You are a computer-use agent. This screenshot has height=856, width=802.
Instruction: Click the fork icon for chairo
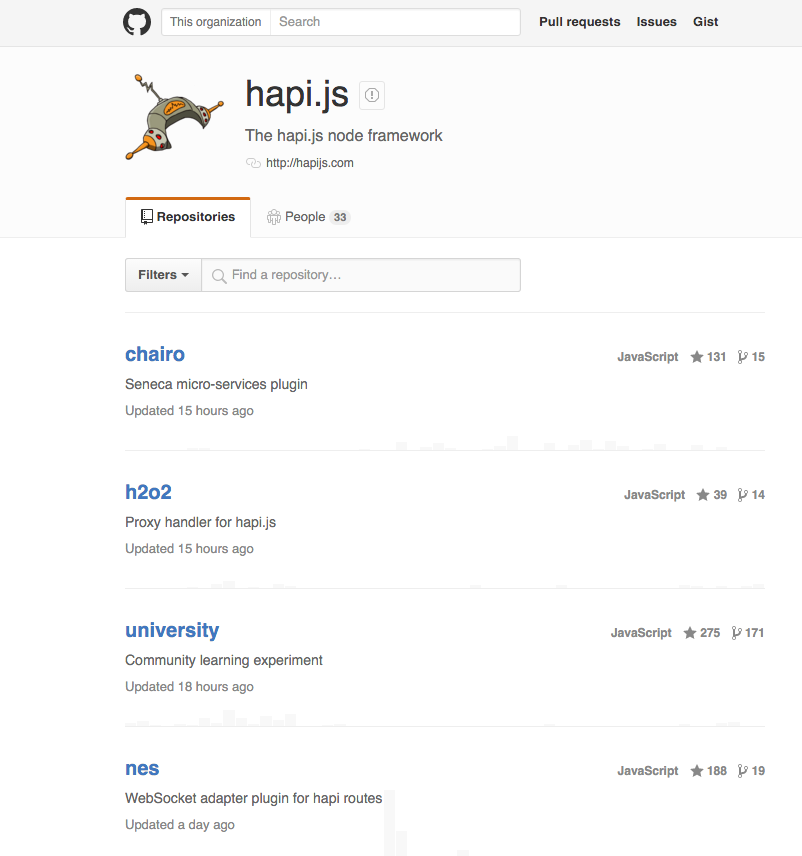[x=742, y=357]
